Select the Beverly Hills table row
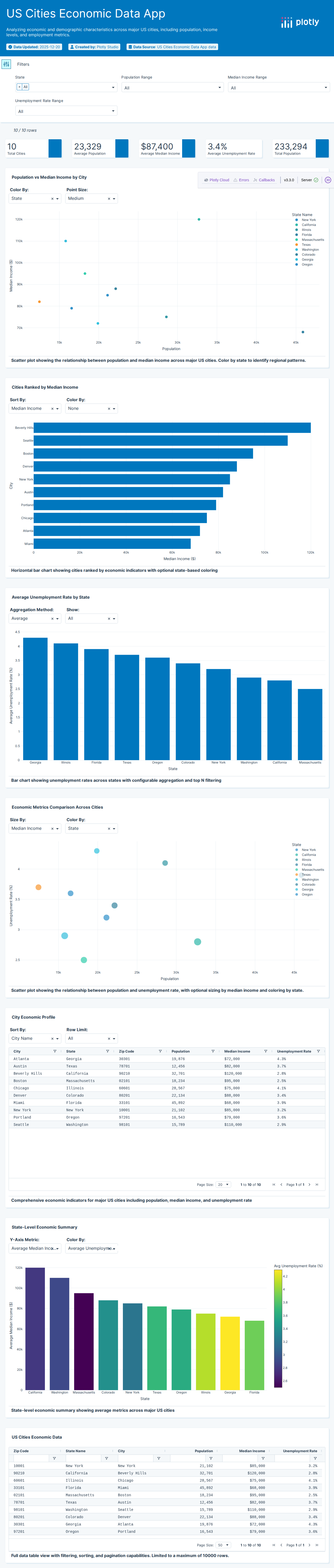The width and height of the screenshot is (334, 1568). coord(167,1074)
